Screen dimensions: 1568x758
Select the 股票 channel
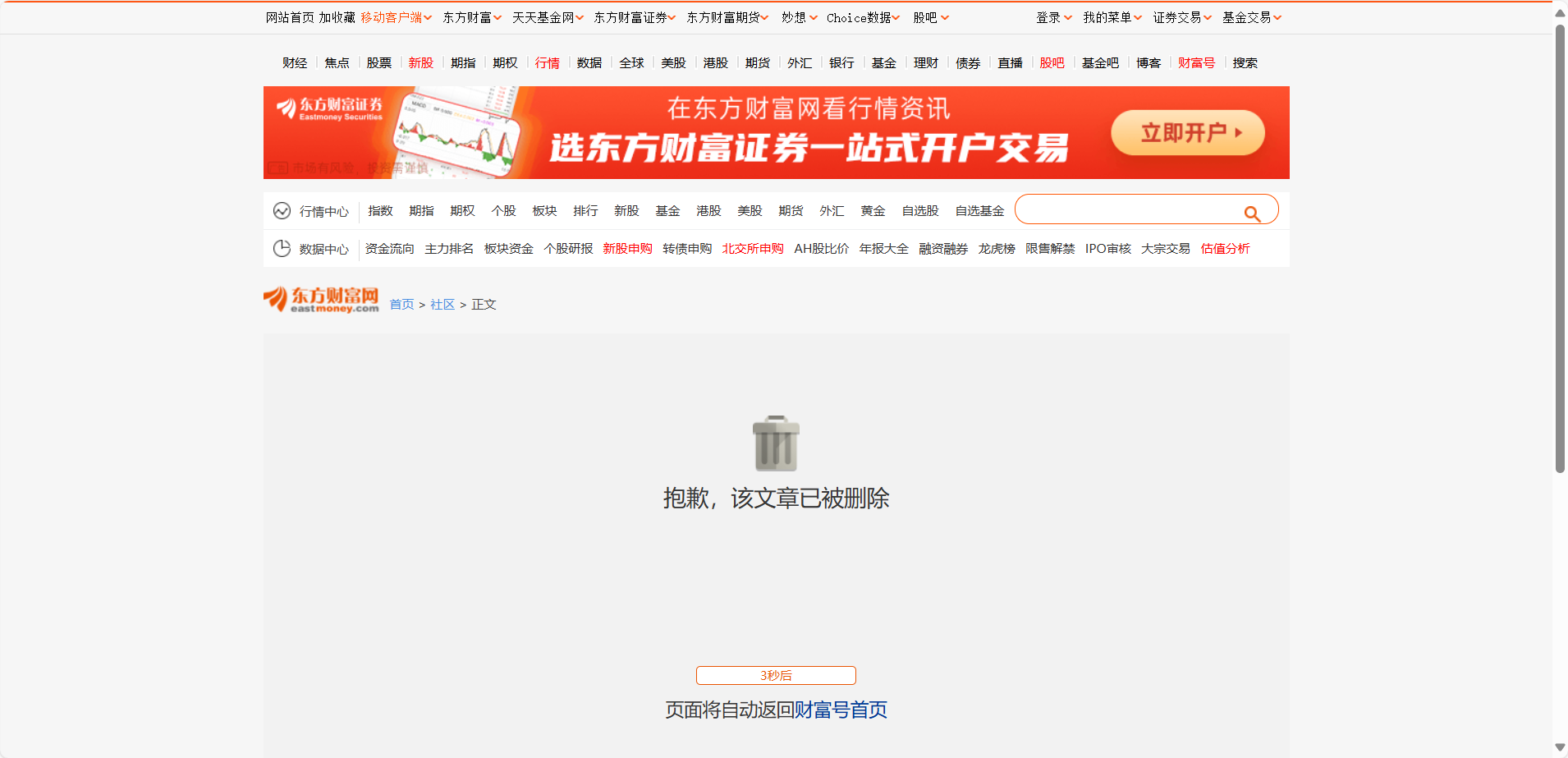pyautogui.click(x=378, y=63)
